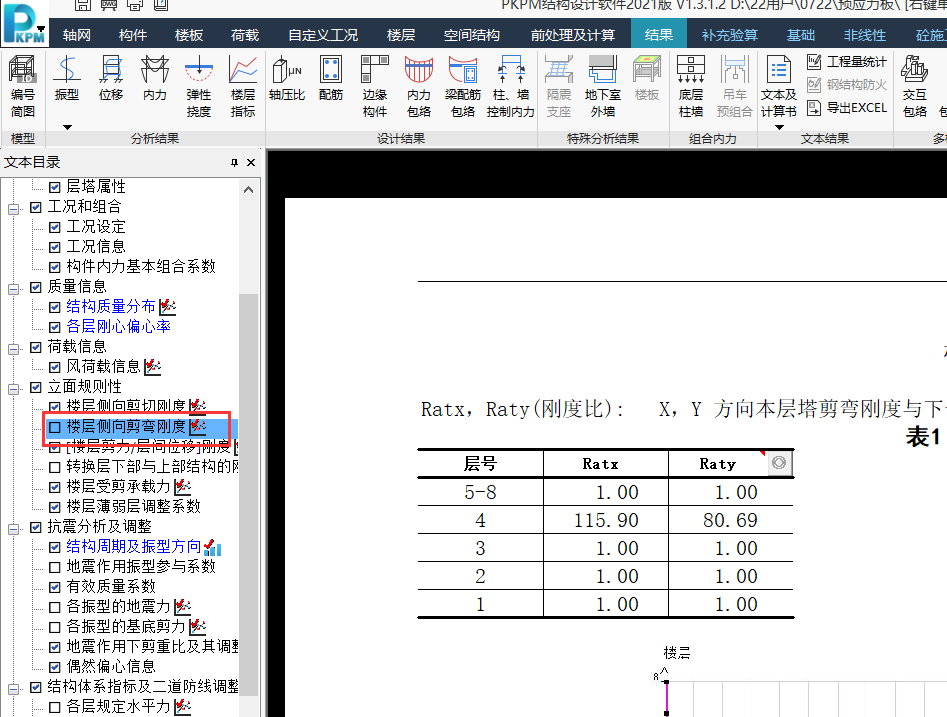Open 工程量统计 quantity statistics

pyautogui.click(x=847, y=62)
